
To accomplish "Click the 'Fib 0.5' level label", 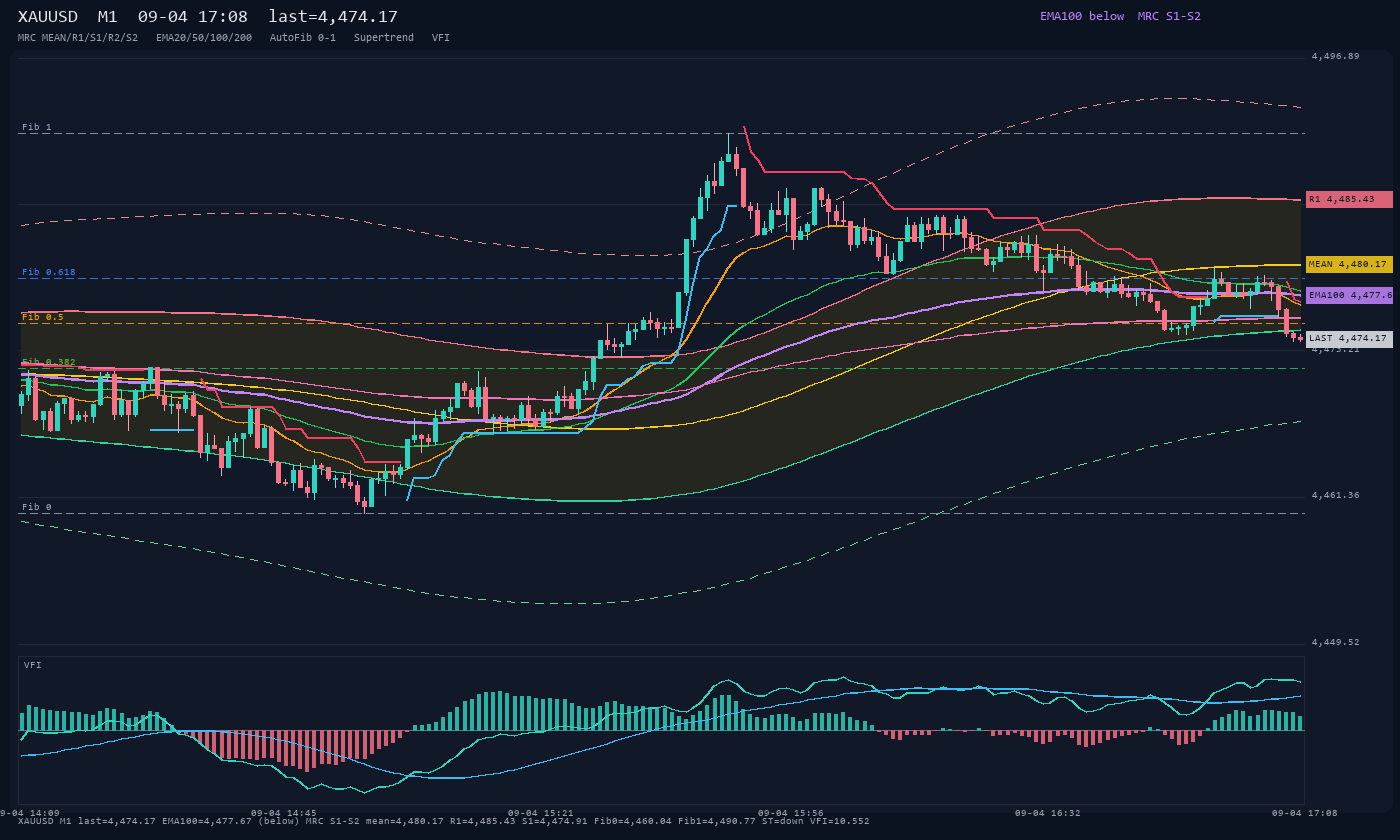I will 43,317.
